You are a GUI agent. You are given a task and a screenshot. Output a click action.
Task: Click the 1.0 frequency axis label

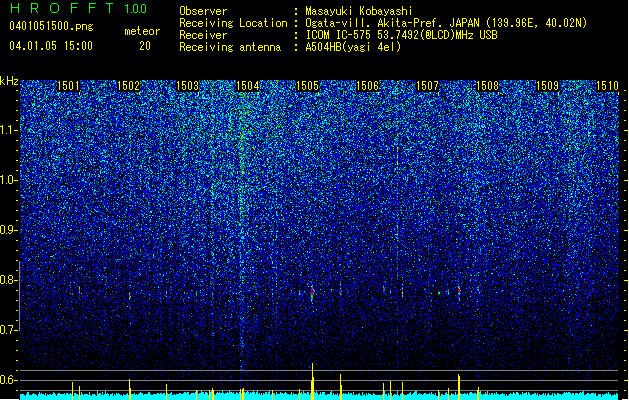(9, 180)
